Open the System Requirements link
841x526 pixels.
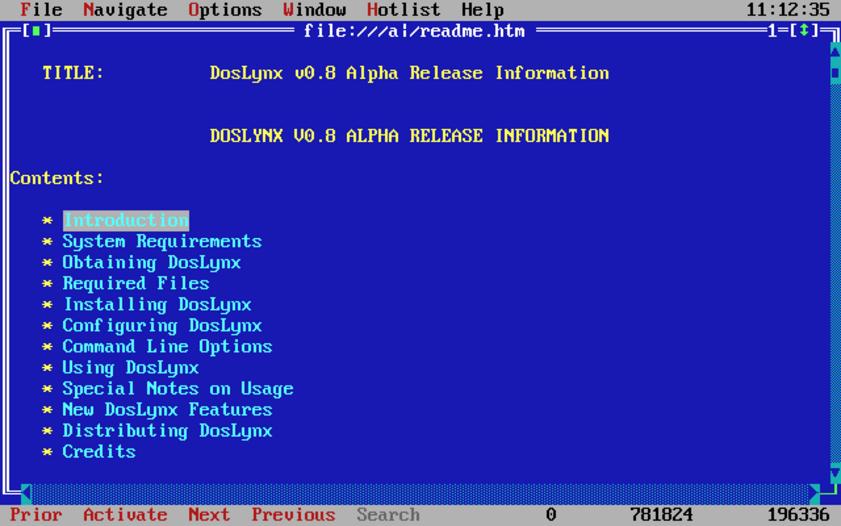coord(162,242)
